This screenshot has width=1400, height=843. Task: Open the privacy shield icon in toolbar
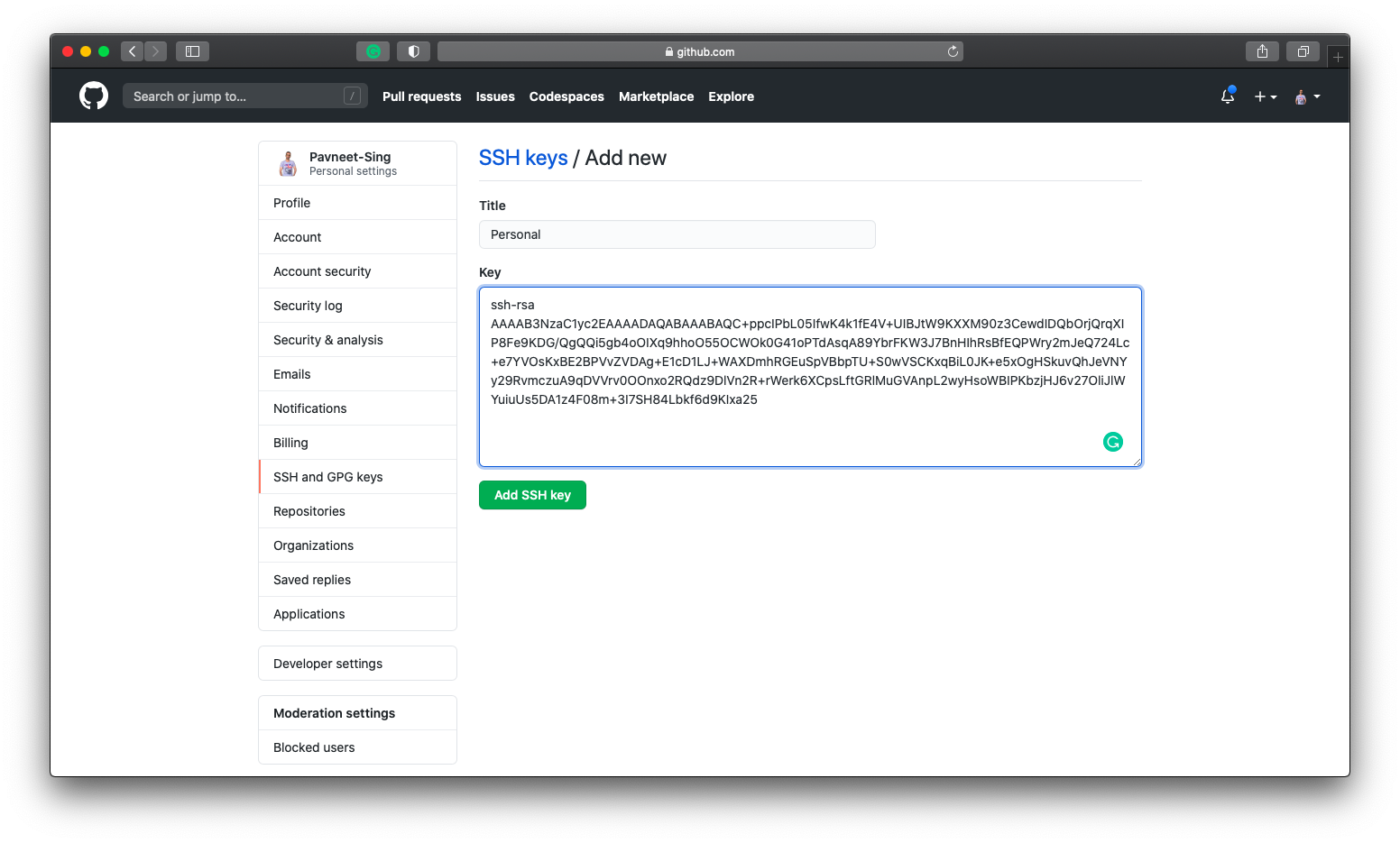click(x=413, y=51)
